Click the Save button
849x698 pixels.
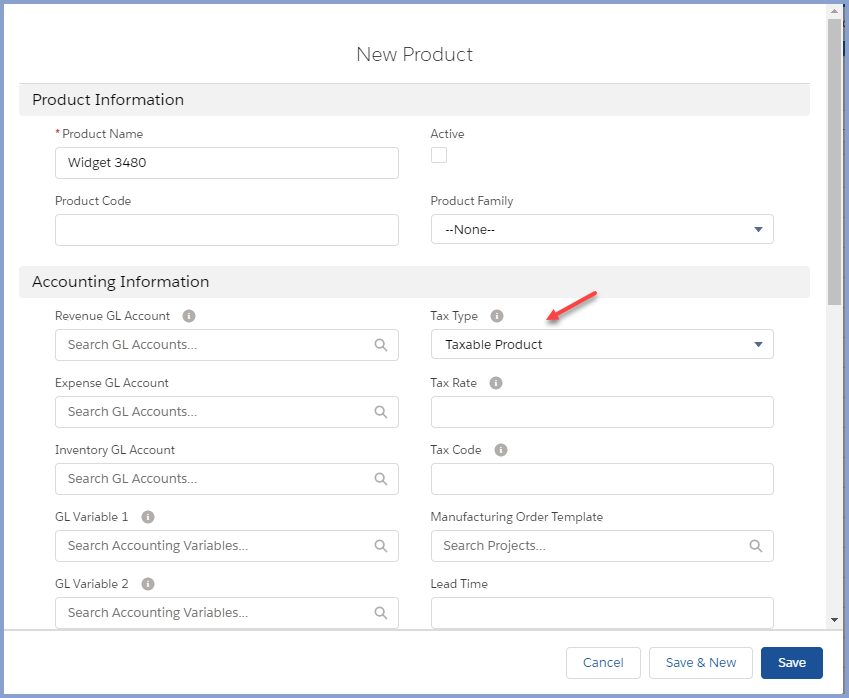point(792,663)
